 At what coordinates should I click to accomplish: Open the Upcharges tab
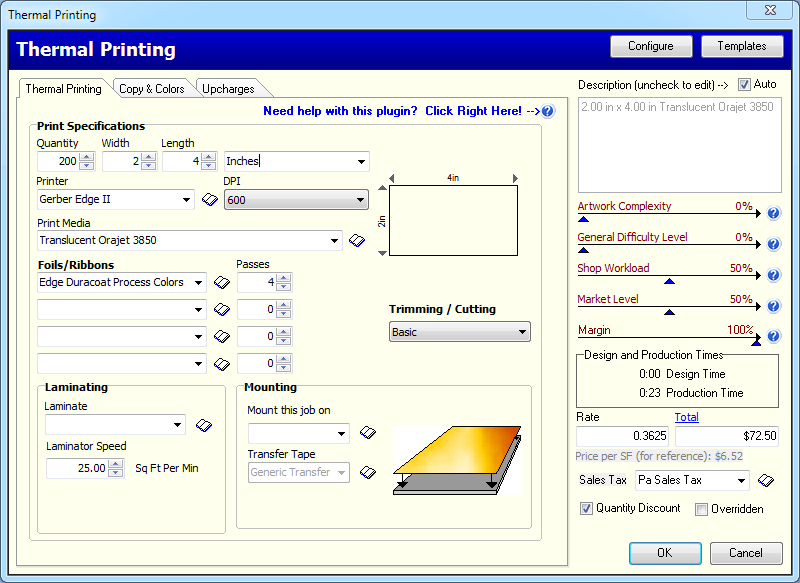coord(228,89)
